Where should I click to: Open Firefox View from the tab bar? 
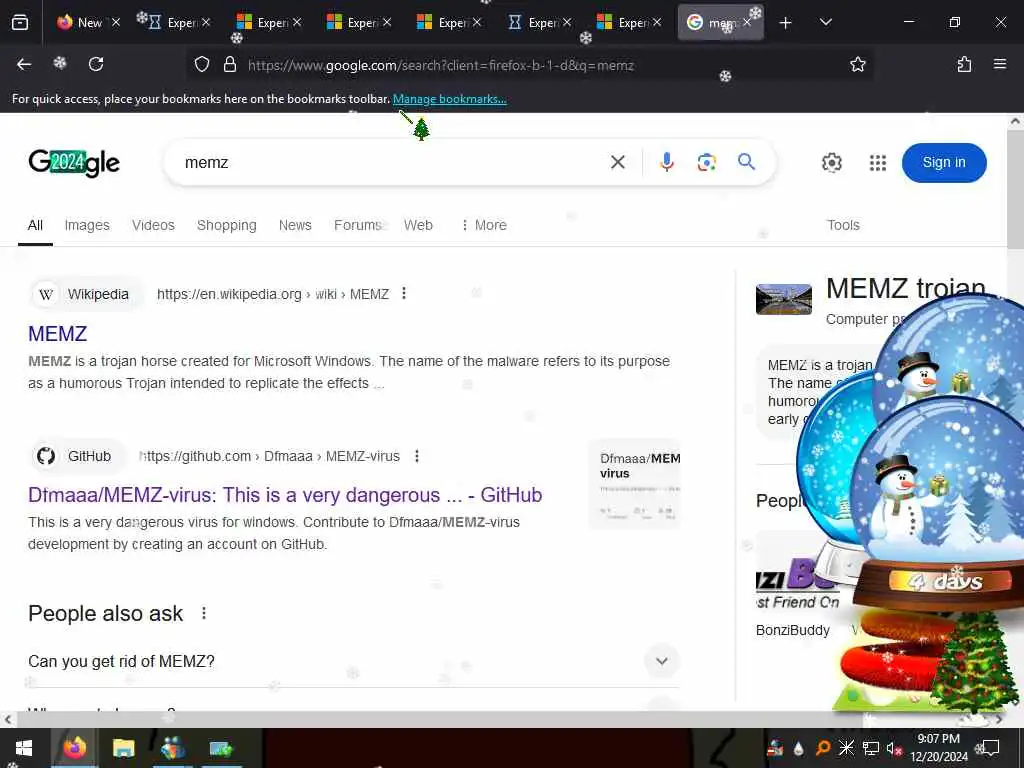click(x=20, y=22)
